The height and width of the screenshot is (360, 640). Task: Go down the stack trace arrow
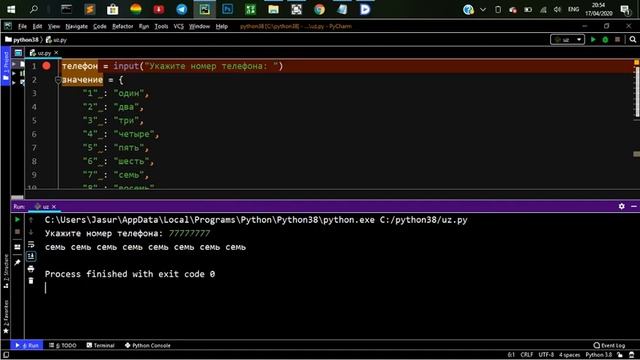click(31, 232)
